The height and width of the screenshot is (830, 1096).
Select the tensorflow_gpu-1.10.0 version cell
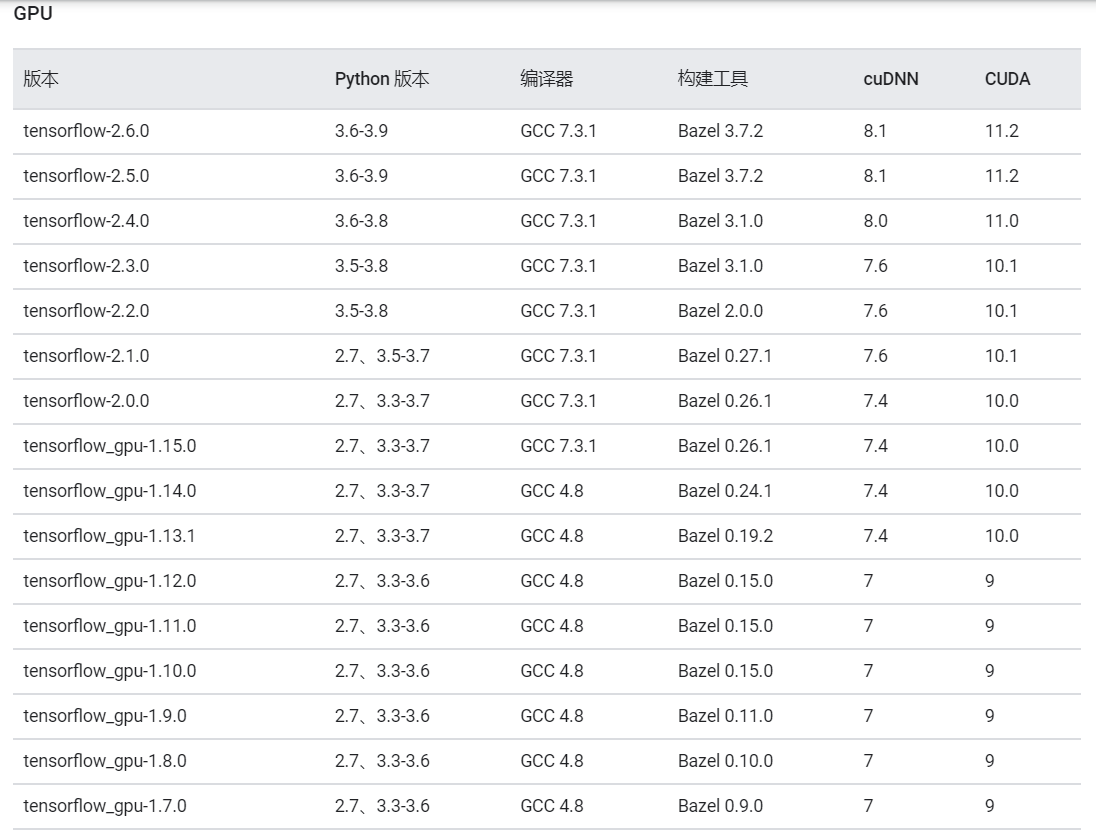tap(110, 671)
